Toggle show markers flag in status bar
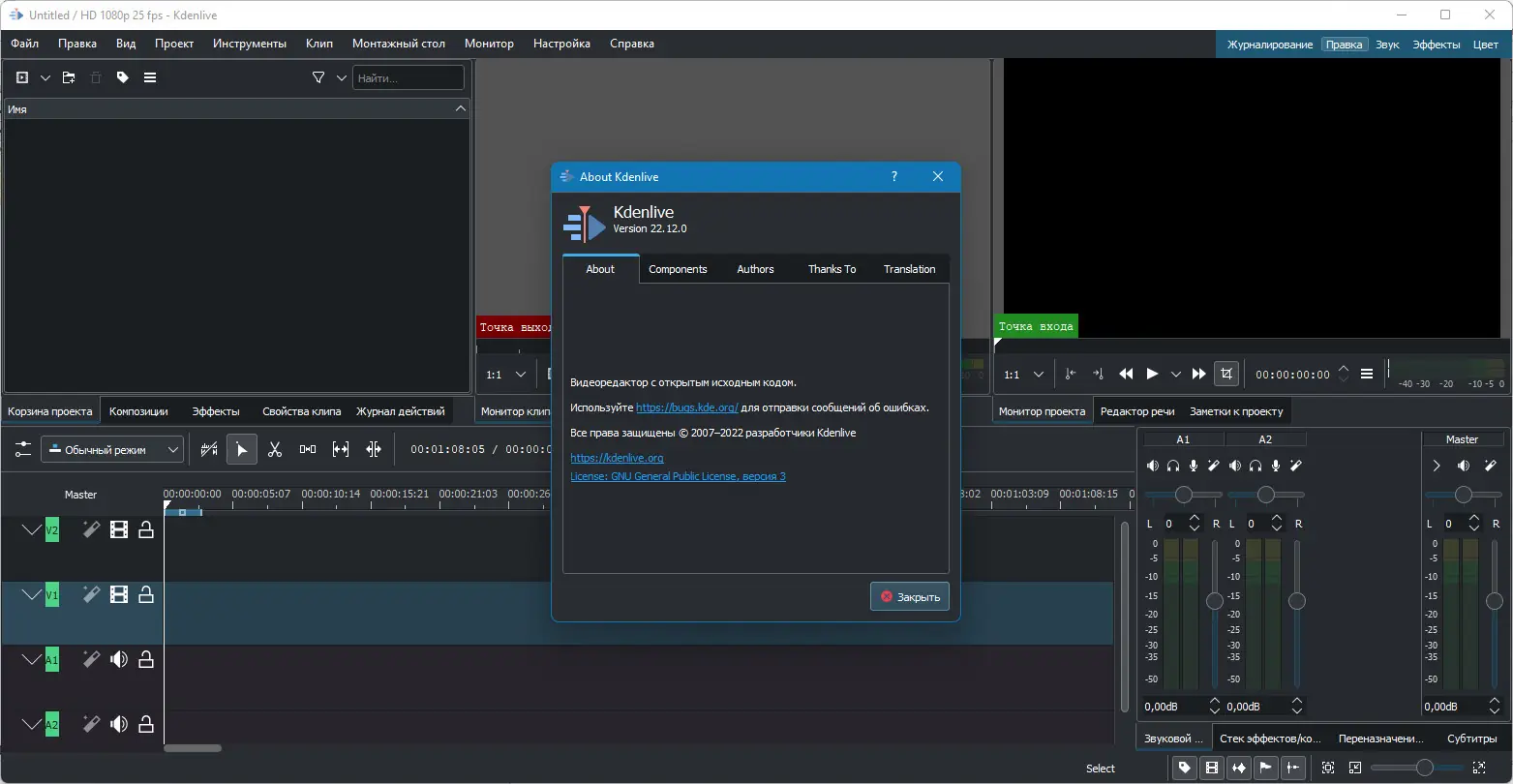Screen dimensions: 1513x784 click(x=1265, y=768)
